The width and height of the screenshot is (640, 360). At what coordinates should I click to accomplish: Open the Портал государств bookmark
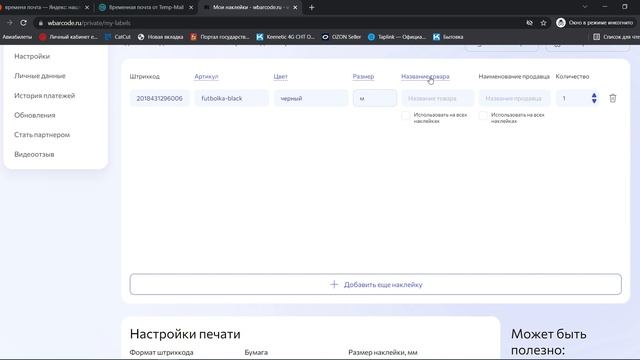220,37
